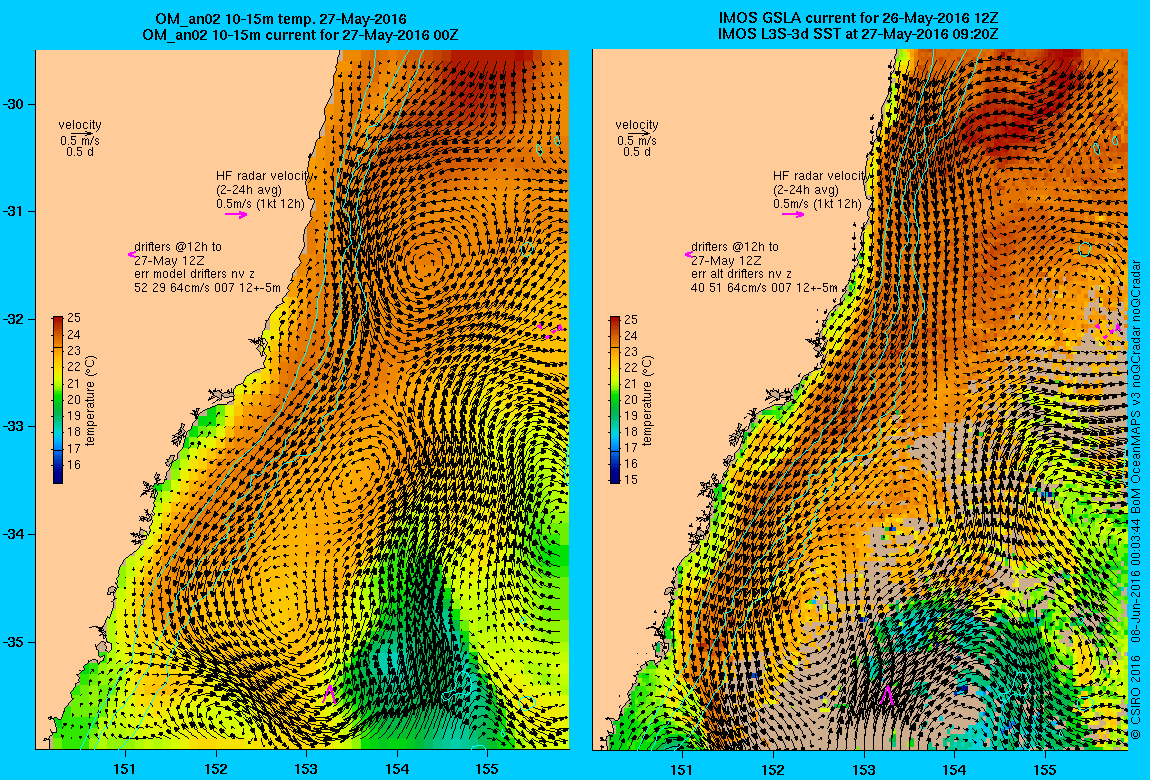Click the '25' label on the right colour bar
1150x780 pixels.
click(631, 320)
